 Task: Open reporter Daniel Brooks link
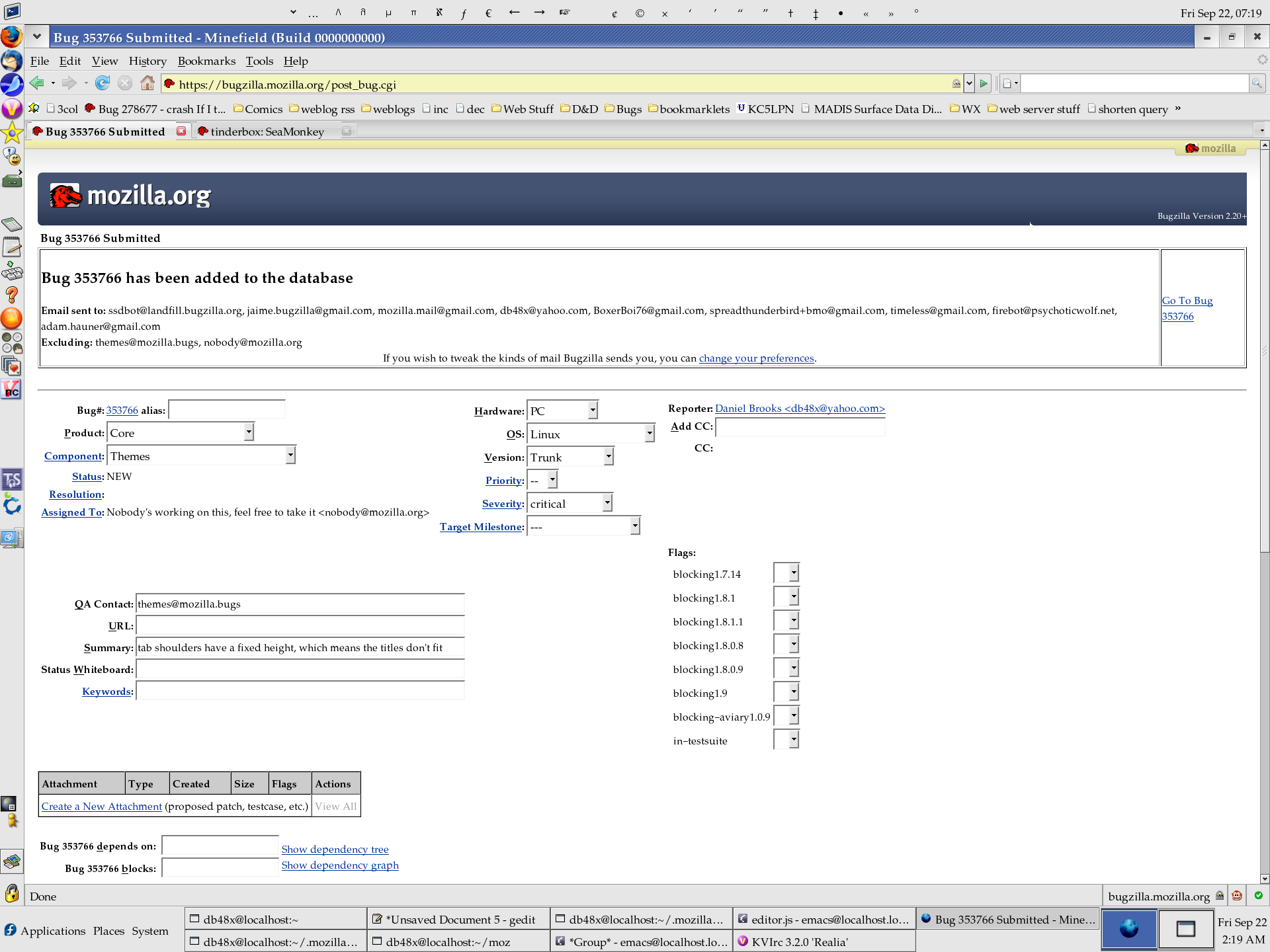coord(800,408)
